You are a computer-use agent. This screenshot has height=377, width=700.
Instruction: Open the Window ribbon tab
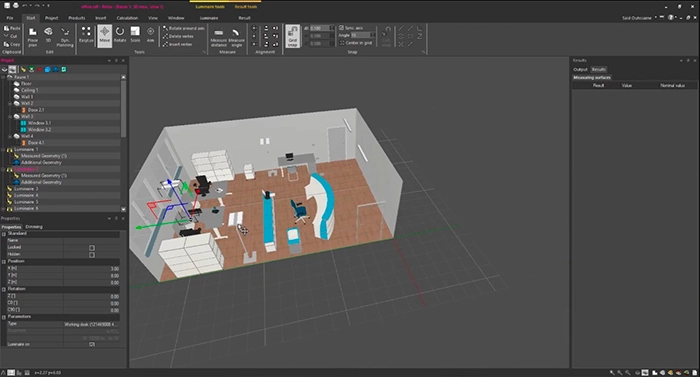pos(176,18)
